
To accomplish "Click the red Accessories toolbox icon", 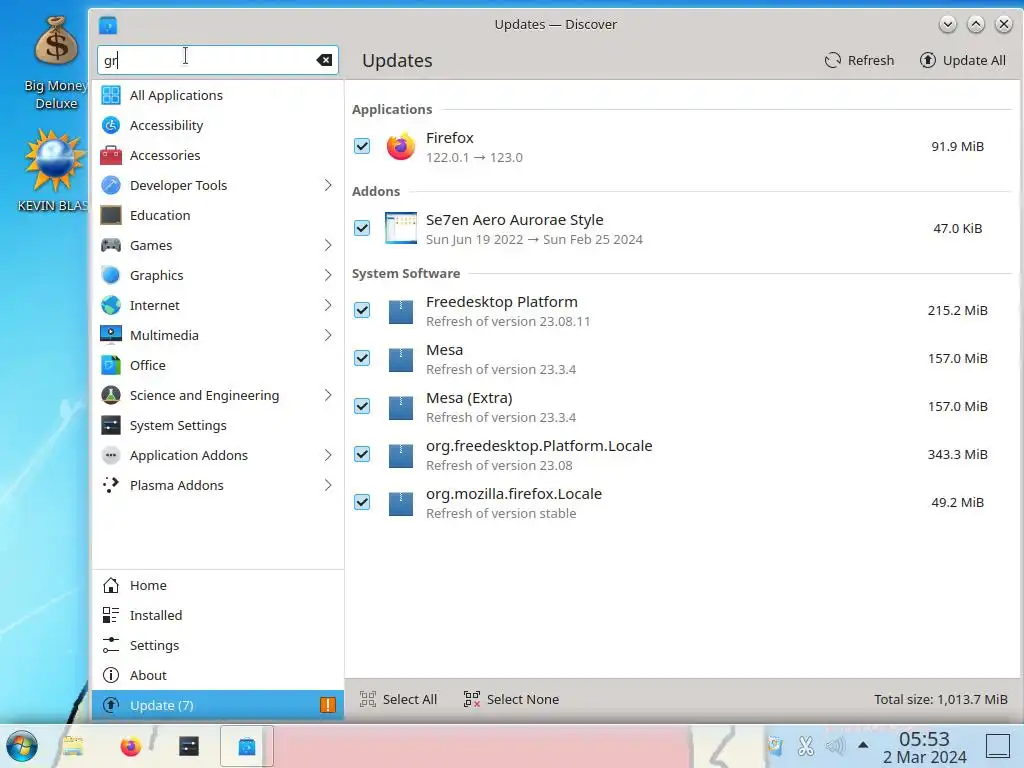I will tap(111, 155).
